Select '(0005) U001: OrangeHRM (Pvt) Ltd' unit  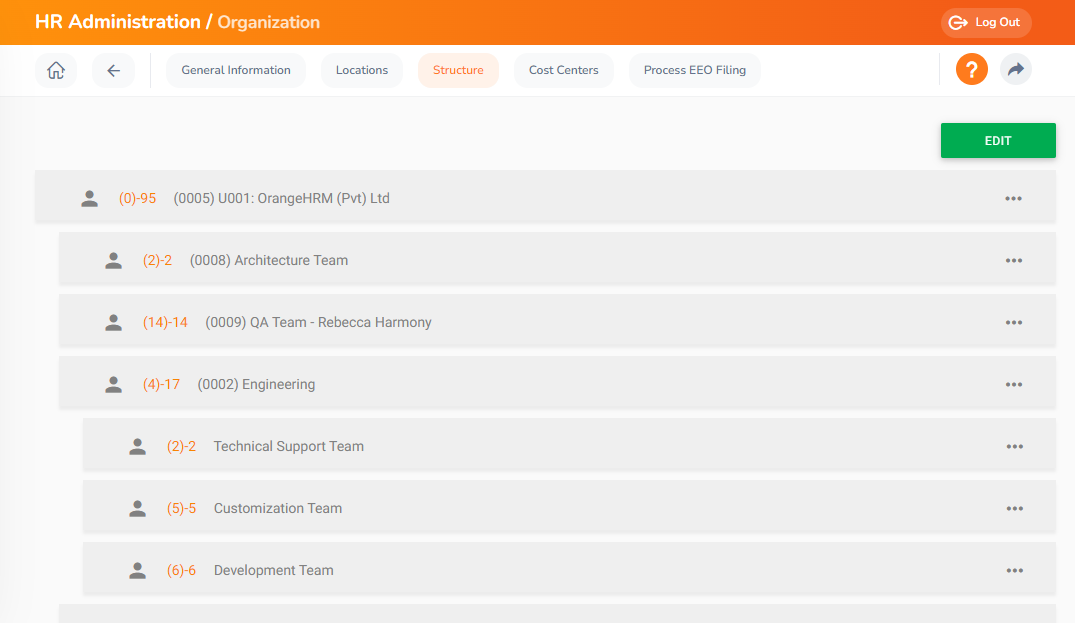point(281,199)
